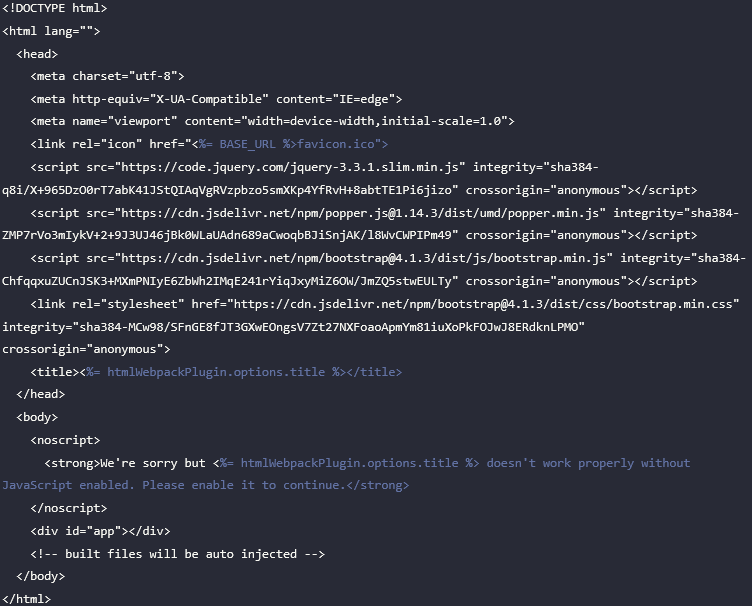Click the opening head tag

[37, 54]
